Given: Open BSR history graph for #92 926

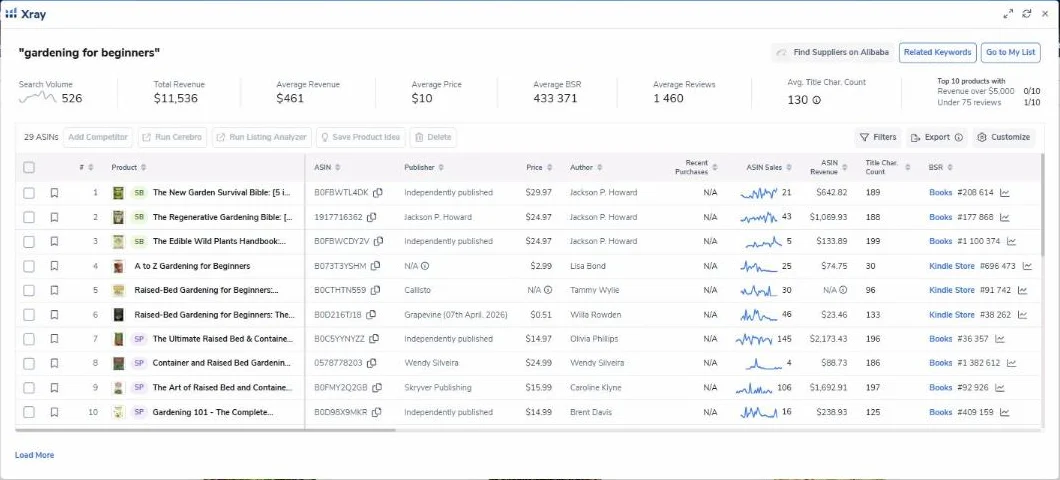Looking at the screenshot, I should click(1000, 387).
